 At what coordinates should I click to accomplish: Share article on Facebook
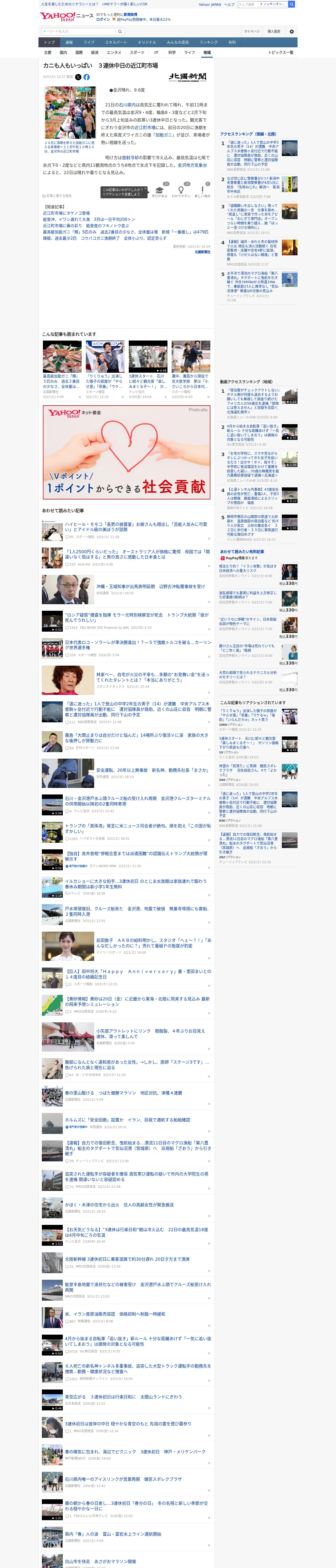[x=86, y=77]
